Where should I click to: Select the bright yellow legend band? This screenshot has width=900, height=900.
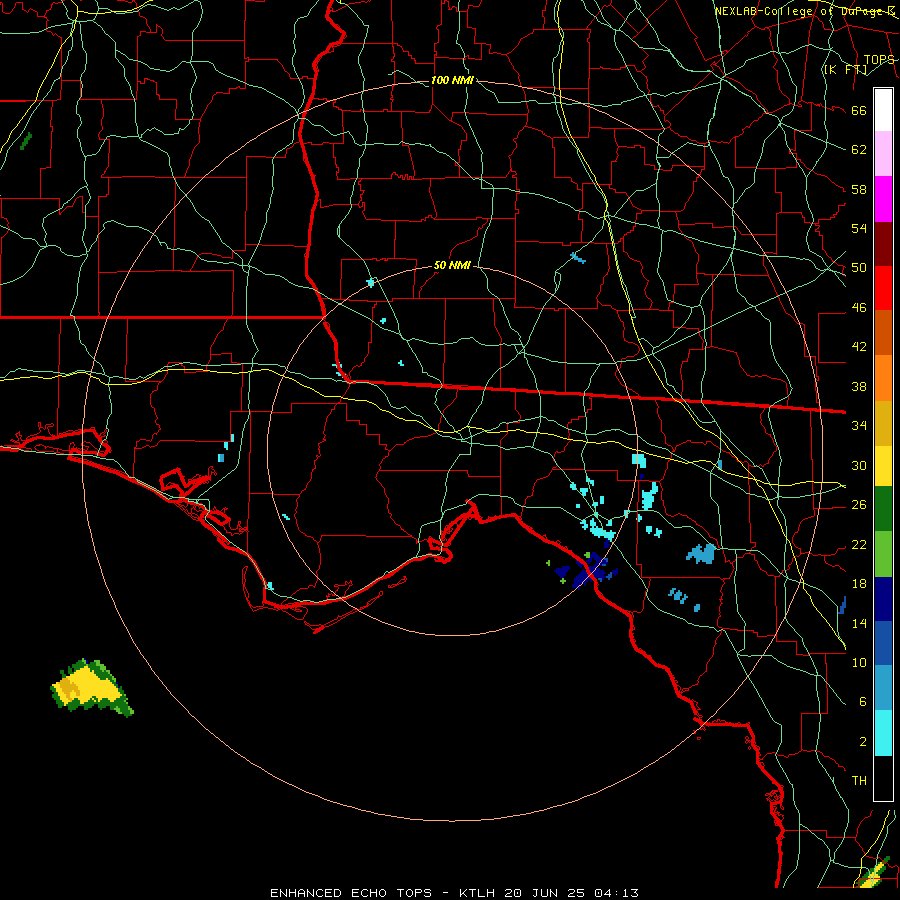[883, 466]
